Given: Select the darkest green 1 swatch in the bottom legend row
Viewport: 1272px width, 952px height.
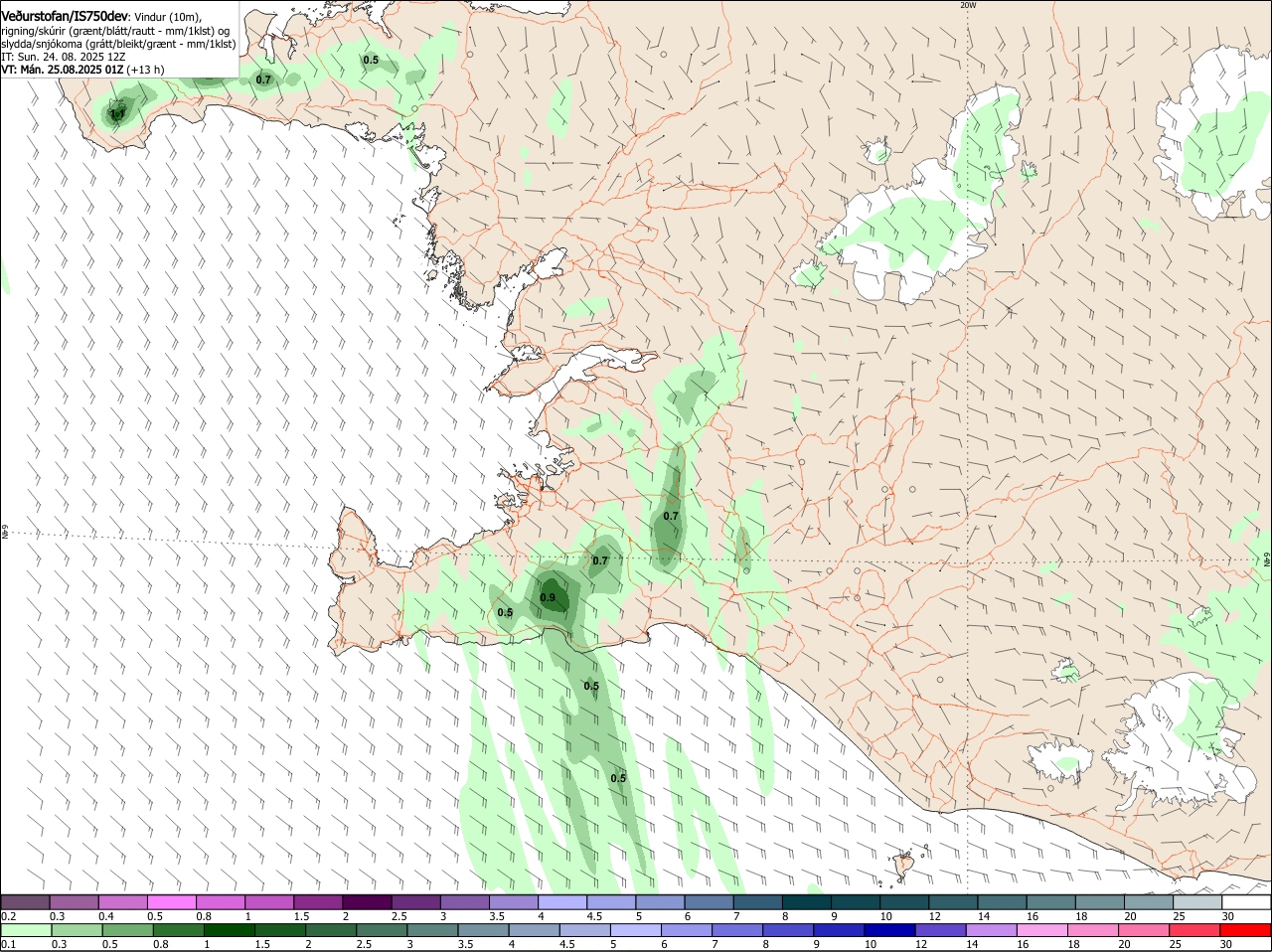Looking at the screenshot, I should coord(229,930).
